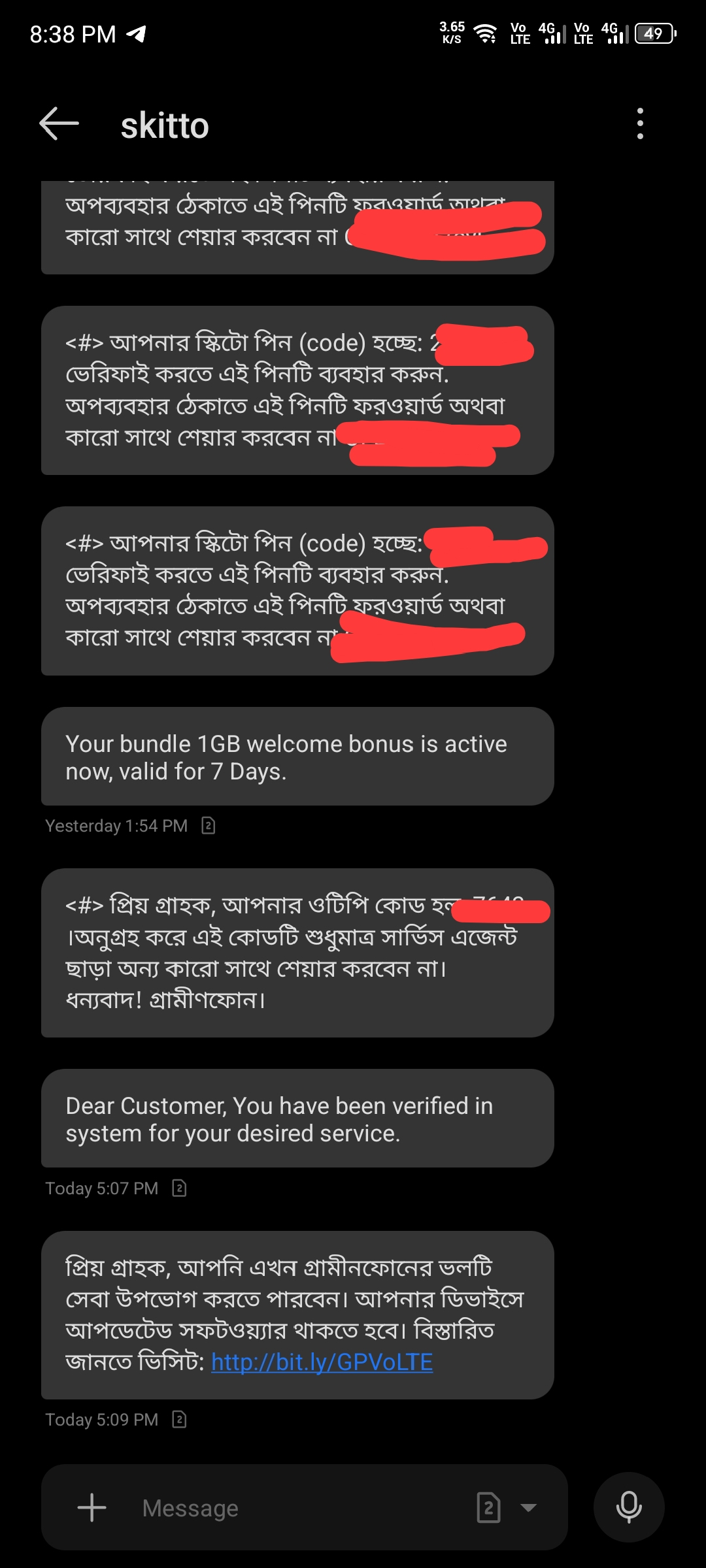This screenshot has height=1568, width=706.
Task: Expand the SIM selection dropdown arrow
Action: tap(528, 1508)
